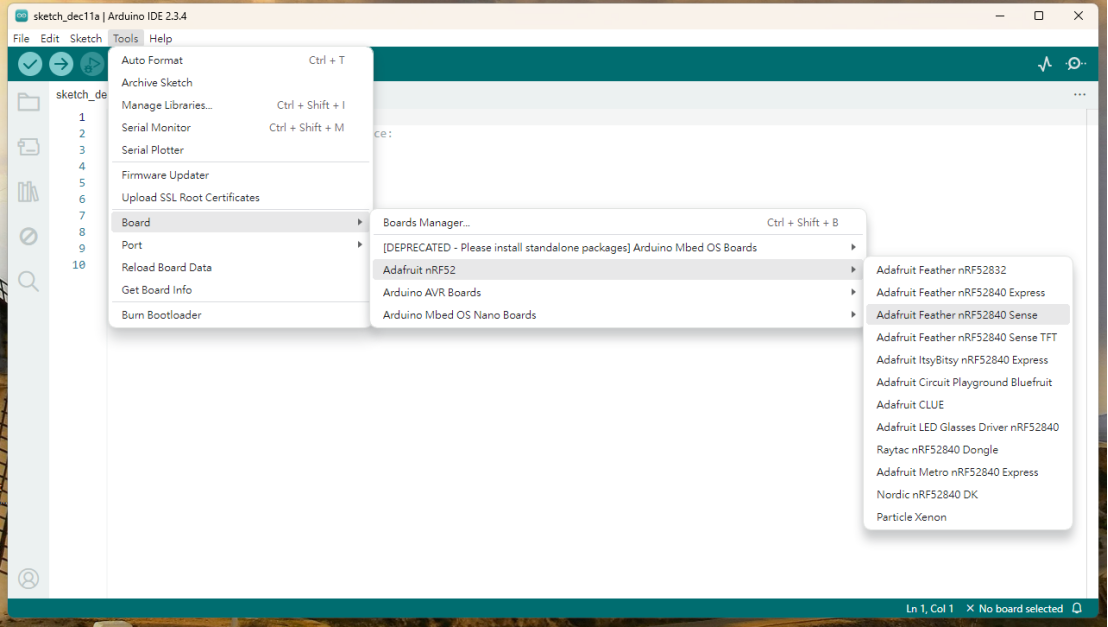The height and width of the screenshot is (627, 1108).
Task: Expand the Port submenu
Action: (x=240, y=245)
